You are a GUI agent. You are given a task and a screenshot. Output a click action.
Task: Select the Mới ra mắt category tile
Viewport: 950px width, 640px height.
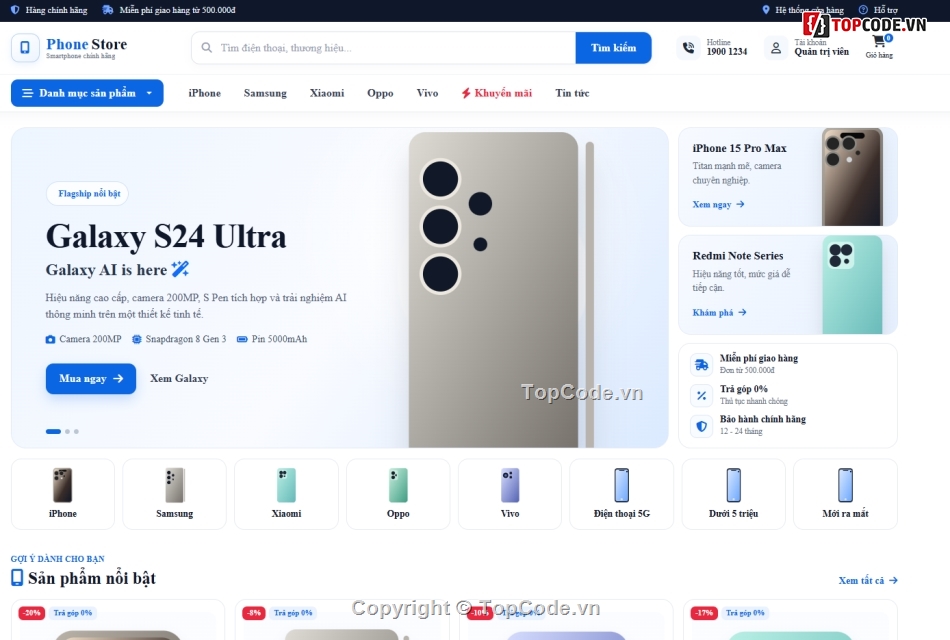(x=845, y=494)
